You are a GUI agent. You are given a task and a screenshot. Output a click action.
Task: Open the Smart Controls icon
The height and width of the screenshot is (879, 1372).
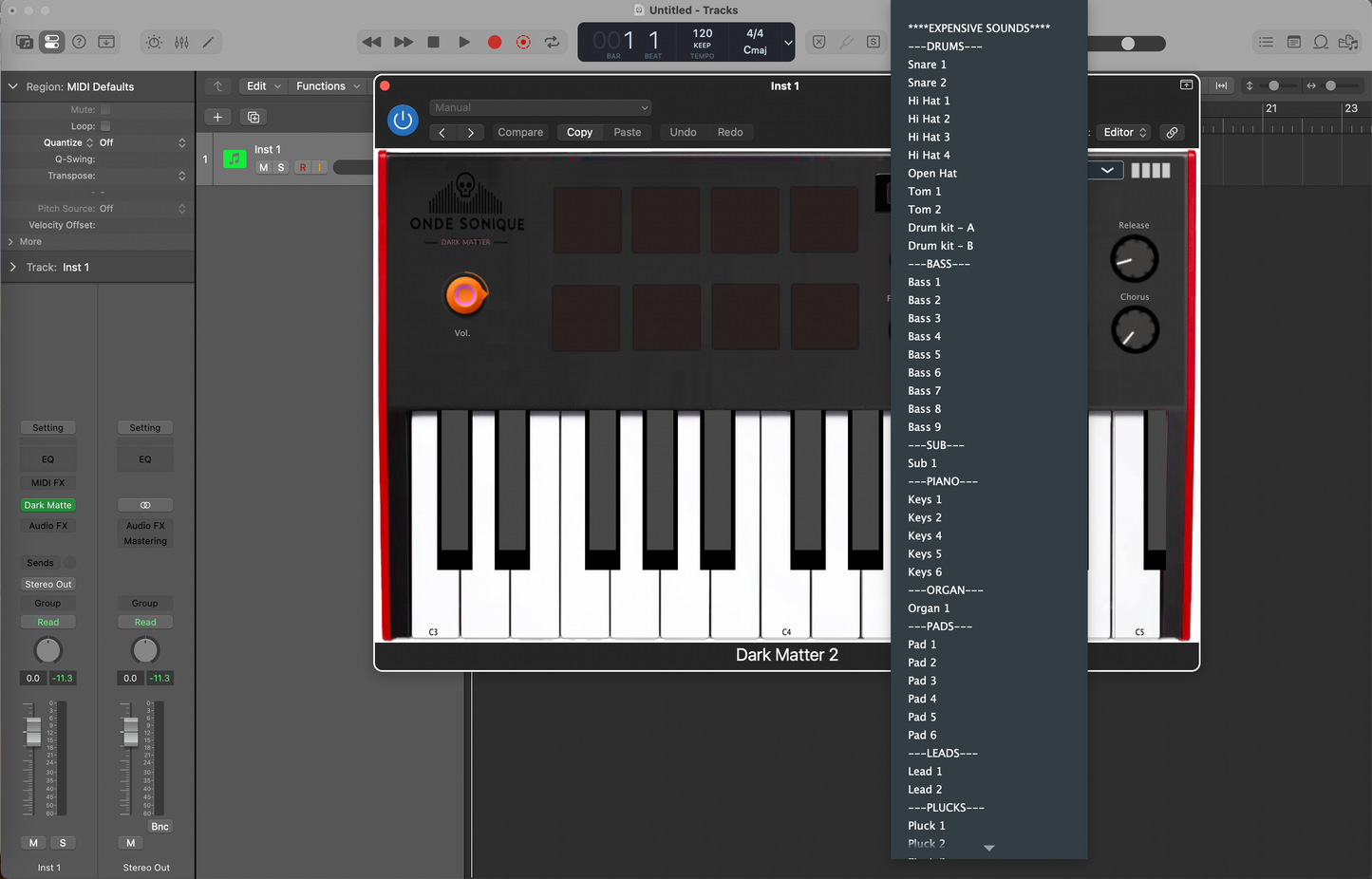pos(154,42)
